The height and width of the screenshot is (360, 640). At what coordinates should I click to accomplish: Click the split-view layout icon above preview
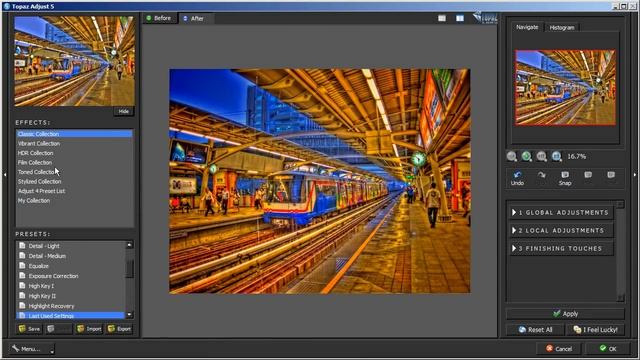[x=460, y=18]
